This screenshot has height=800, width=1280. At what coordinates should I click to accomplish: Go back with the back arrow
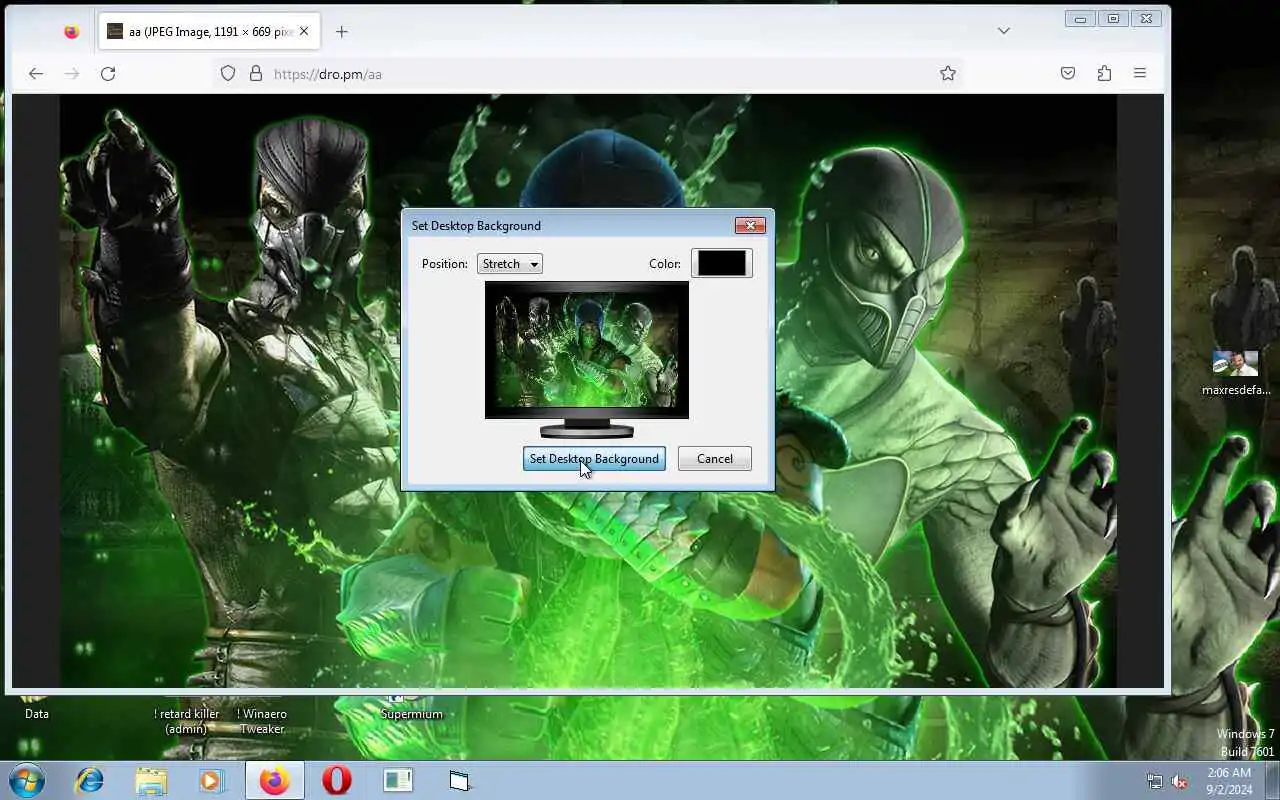[x=36, y=73]
